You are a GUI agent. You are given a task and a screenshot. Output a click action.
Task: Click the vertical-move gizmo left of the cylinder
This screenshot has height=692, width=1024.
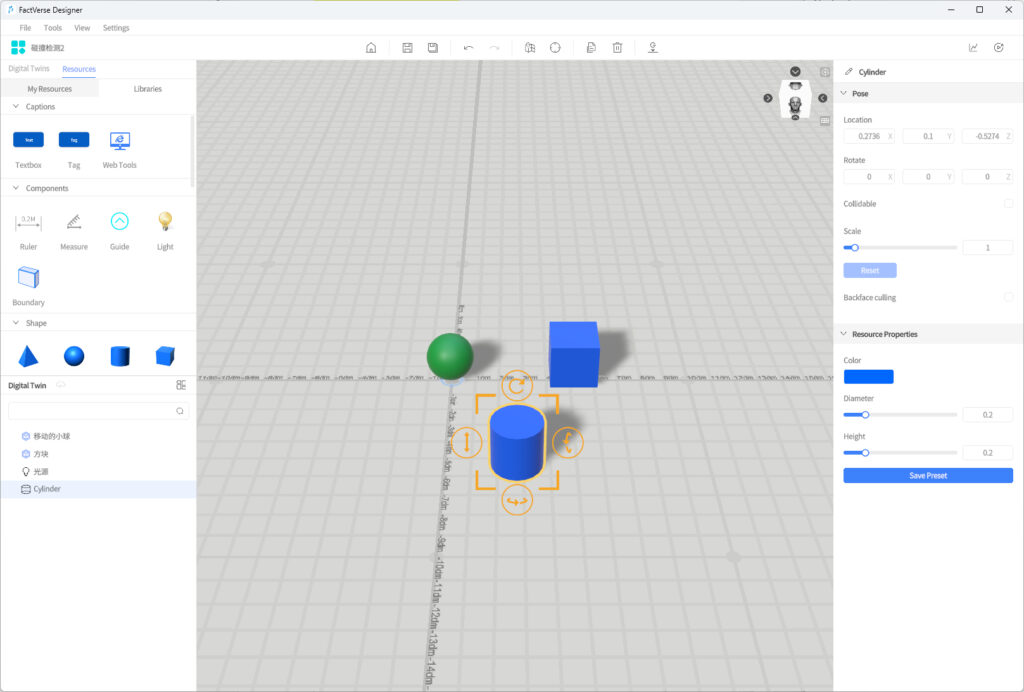[467, 442]
